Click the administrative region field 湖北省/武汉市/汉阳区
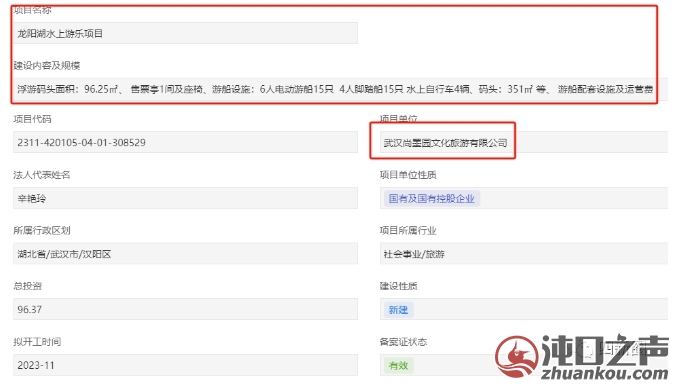Image resolution: width=680 pixels, height=390 pixels. (x=185, y=254)
